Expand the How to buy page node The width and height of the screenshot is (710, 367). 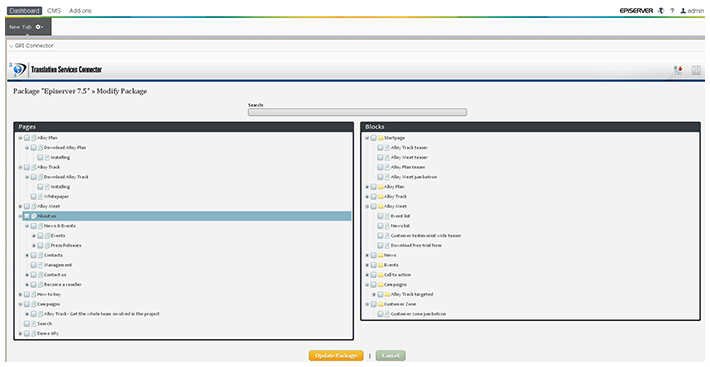[20, 295]
